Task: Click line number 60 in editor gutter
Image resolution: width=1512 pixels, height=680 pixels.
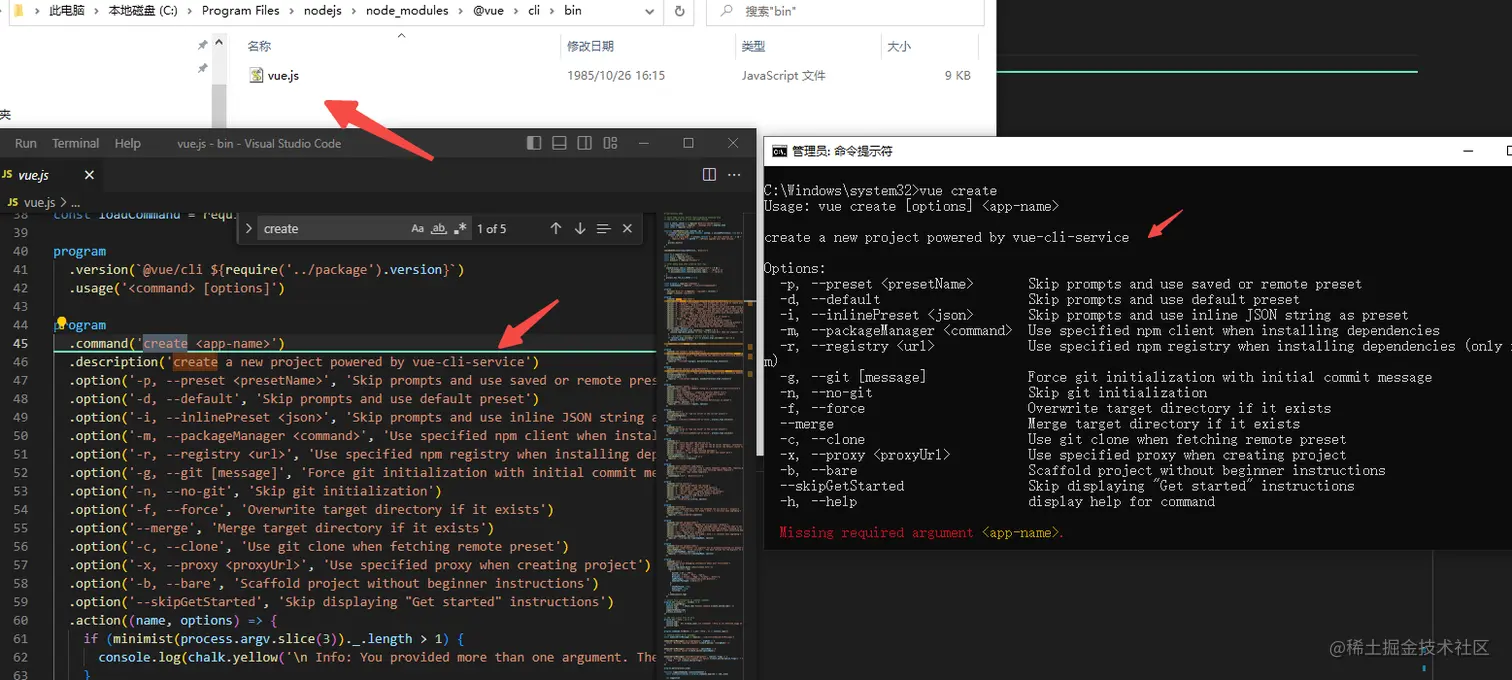Action: coord(20,620)
